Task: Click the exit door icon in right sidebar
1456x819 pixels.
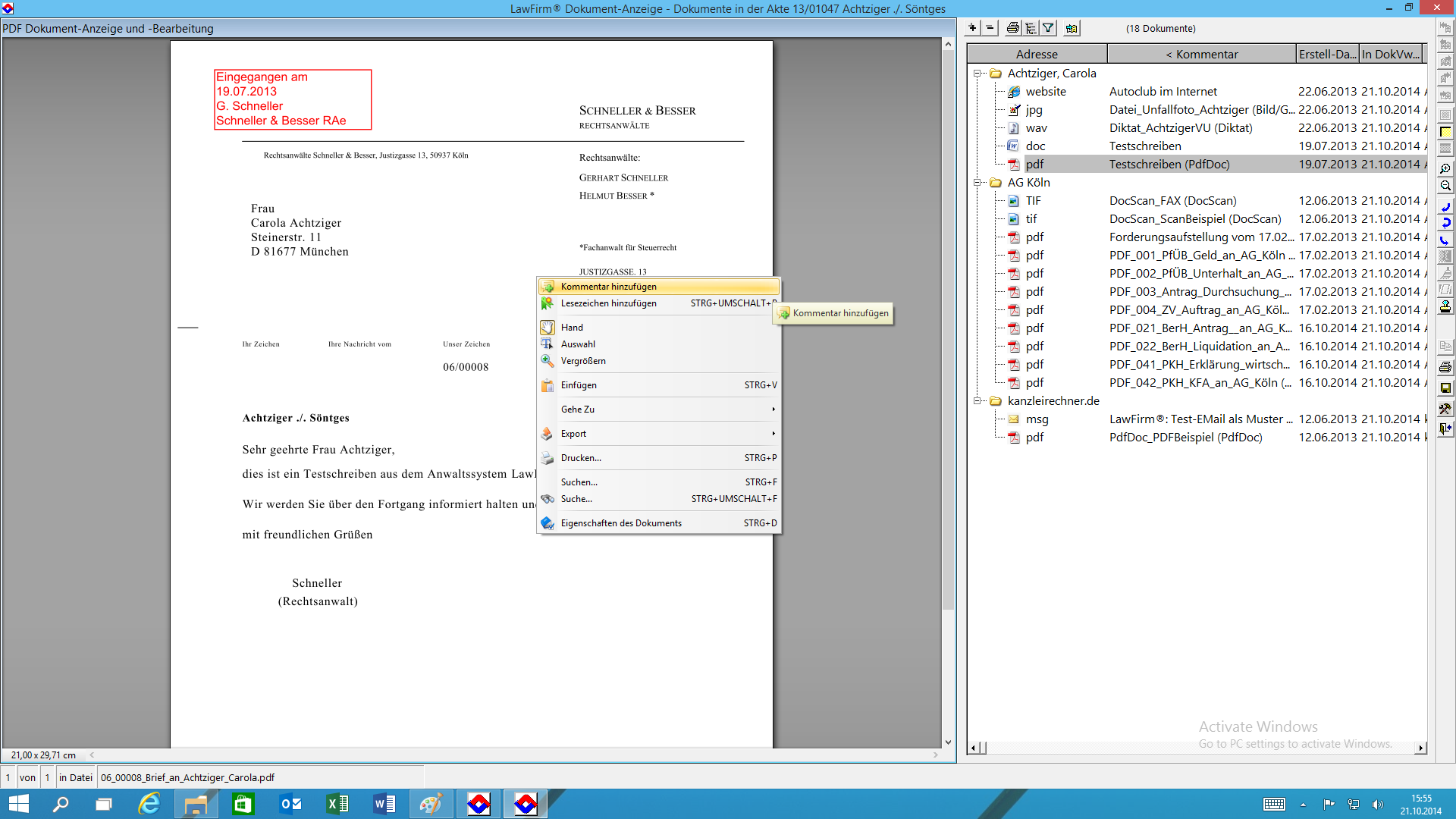Action: [x=1445, y=428]
